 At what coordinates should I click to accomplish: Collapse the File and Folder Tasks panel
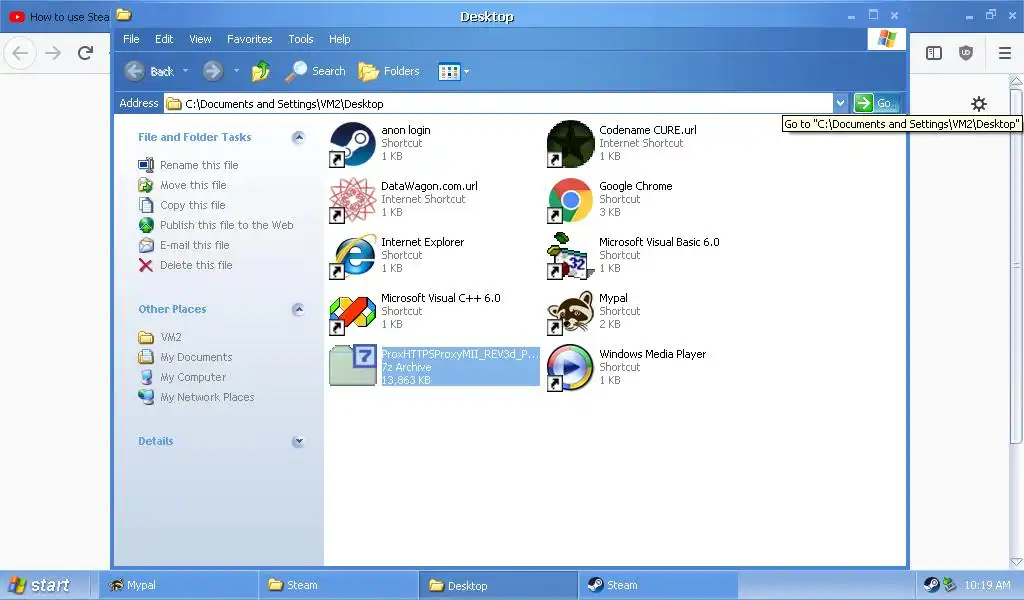click(x=298, y=137)
